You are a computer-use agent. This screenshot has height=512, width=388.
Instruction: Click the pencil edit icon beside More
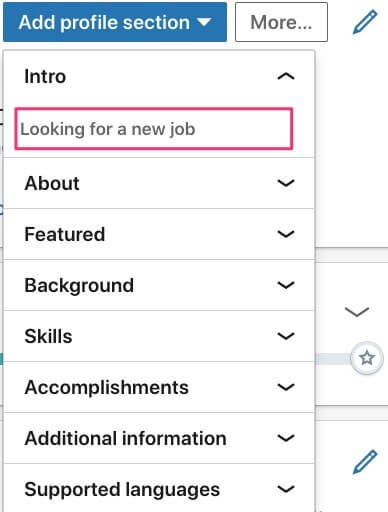click(365, 22)
